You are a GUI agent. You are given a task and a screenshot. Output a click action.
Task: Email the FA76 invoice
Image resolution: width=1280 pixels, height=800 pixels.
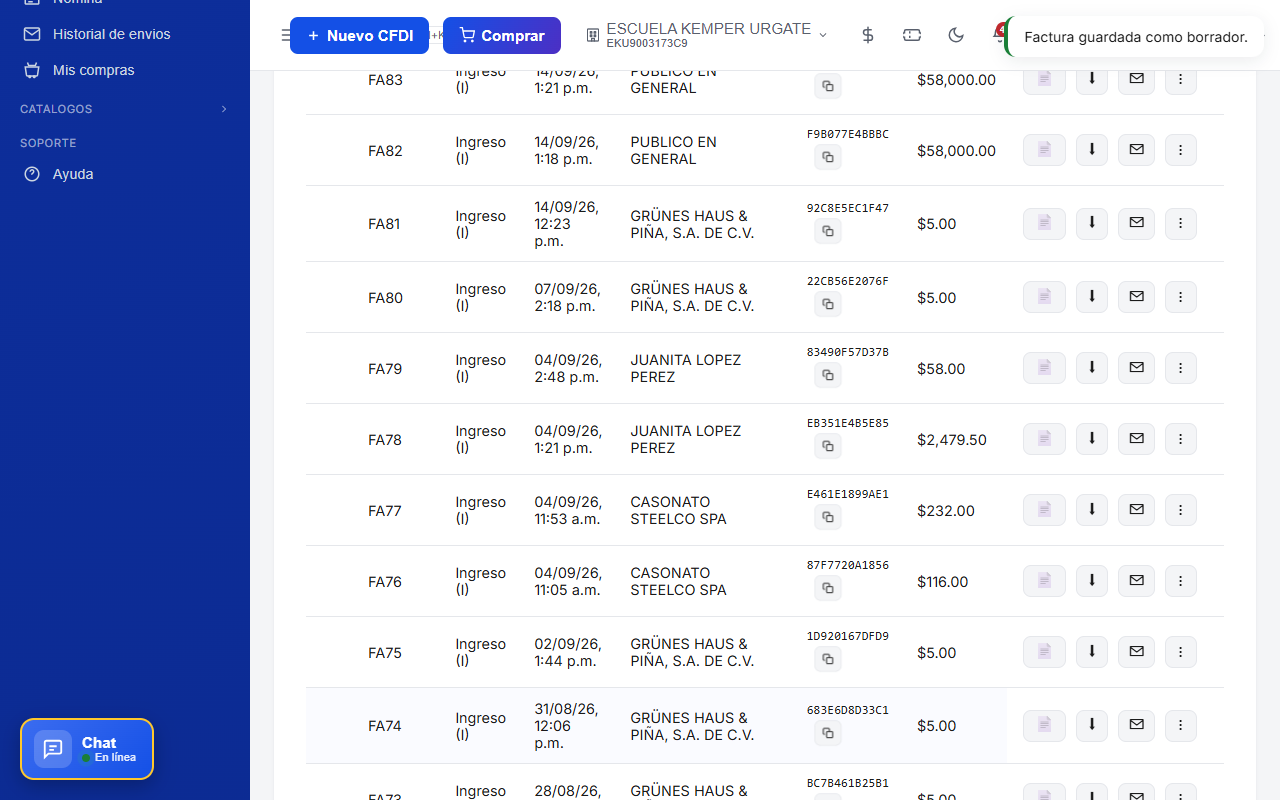pyautogui.click(x=1136, y=581)
